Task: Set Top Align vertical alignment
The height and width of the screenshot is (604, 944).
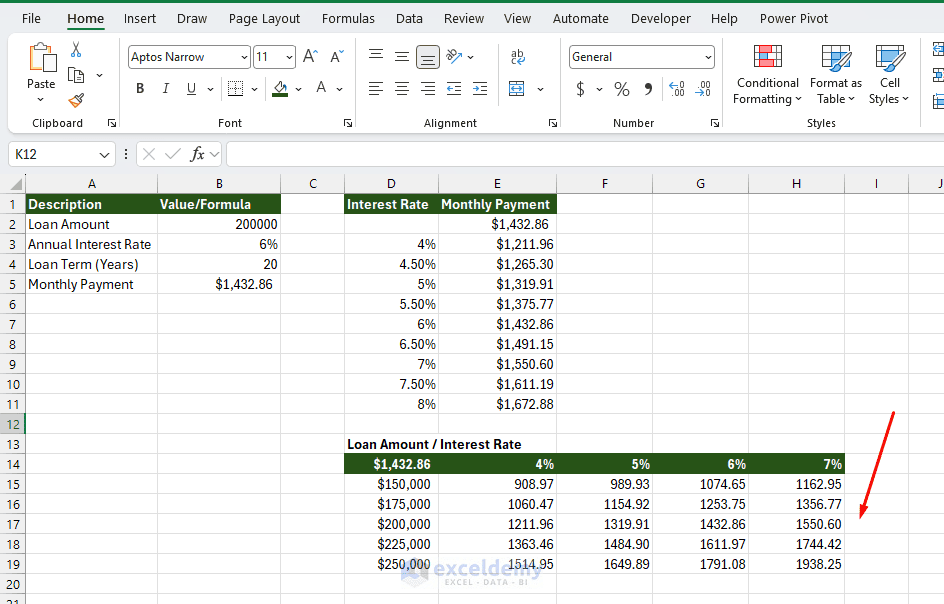Action: coord(376,57)
